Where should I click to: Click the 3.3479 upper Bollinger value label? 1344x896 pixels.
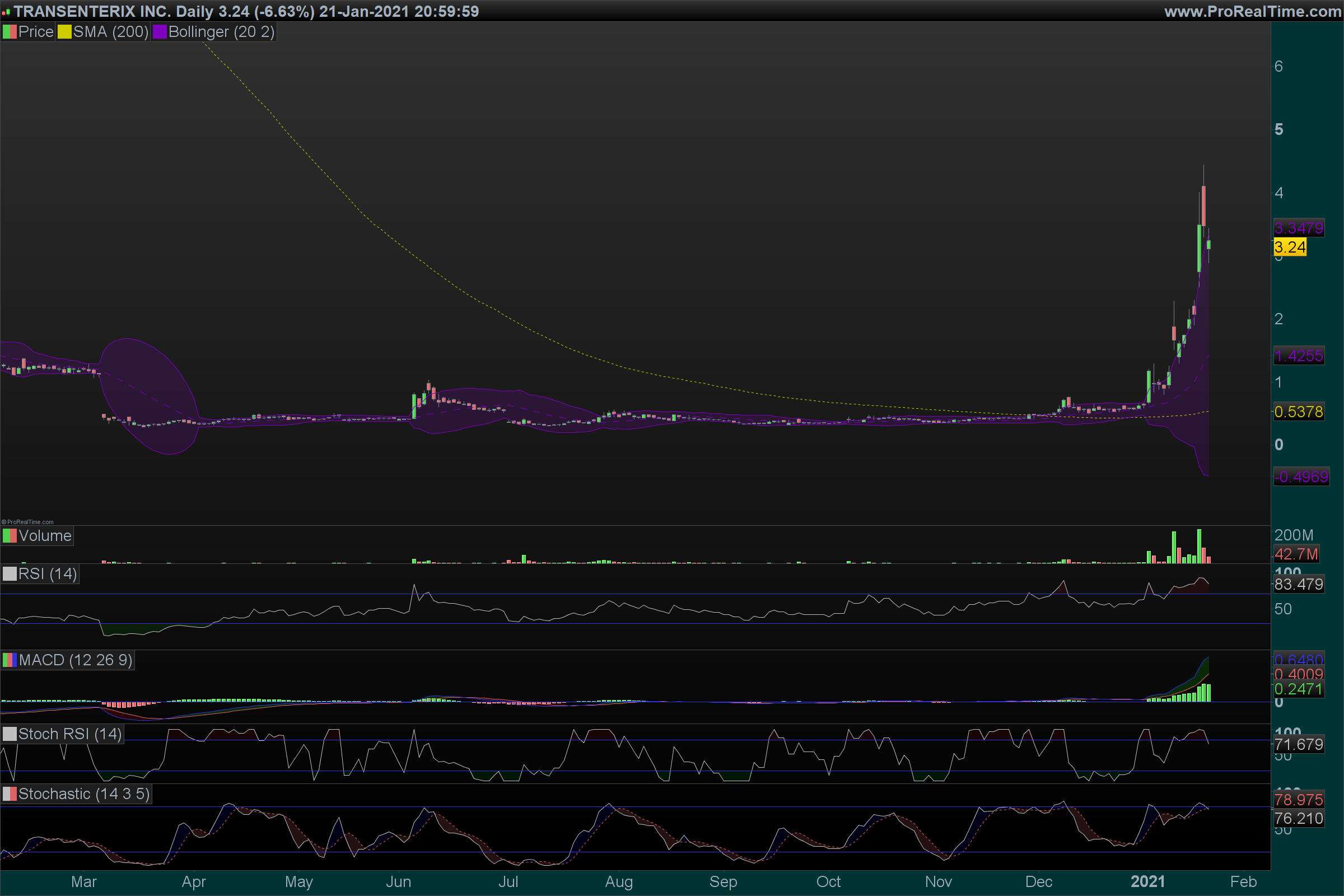click(1298, 228)
